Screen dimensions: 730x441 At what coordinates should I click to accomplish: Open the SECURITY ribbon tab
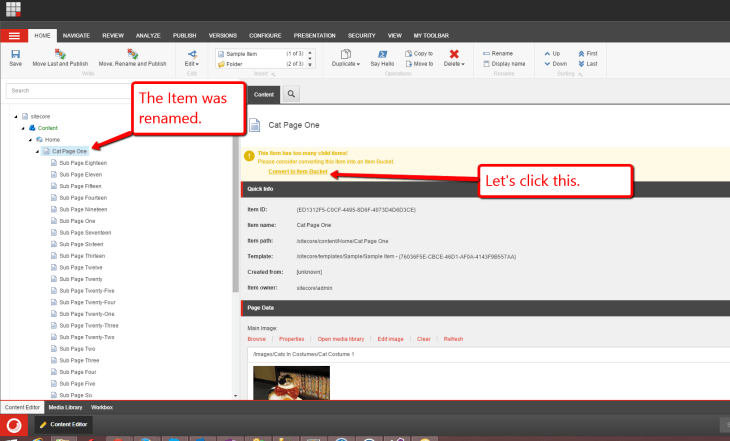pos(361,35)
